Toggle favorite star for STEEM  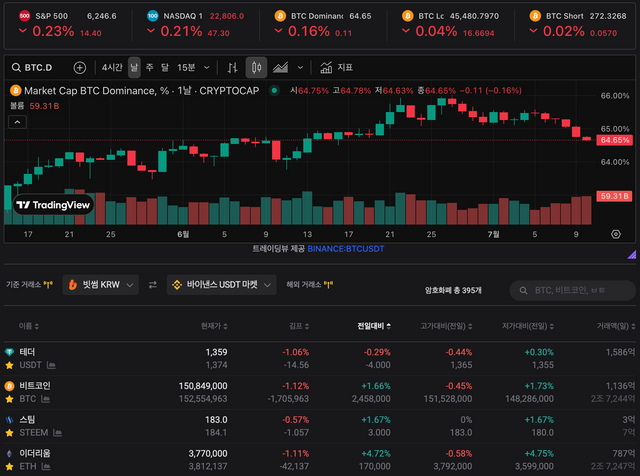click(x=9, y=433)
